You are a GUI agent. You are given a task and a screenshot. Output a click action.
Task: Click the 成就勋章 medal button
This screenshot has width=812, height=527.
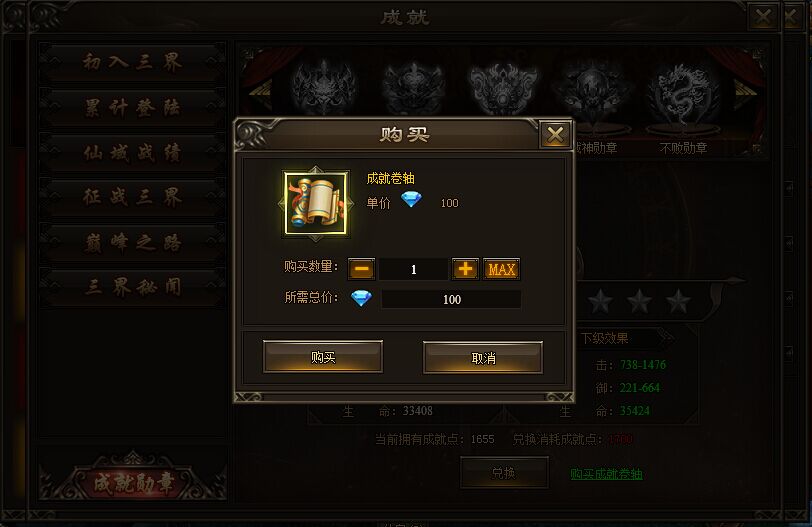[133, 483]
